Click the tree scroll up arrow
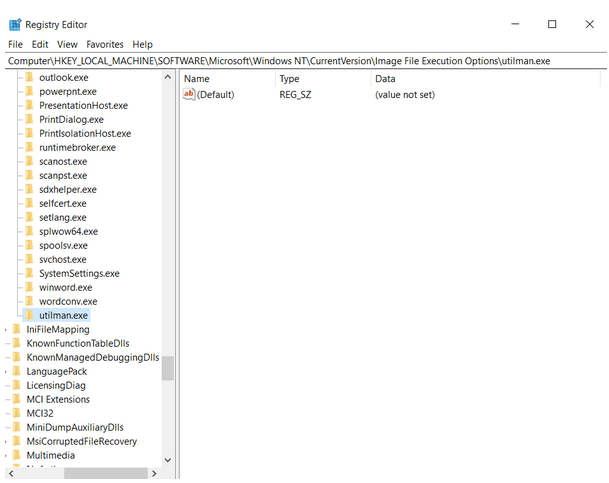 click(168, 77)
